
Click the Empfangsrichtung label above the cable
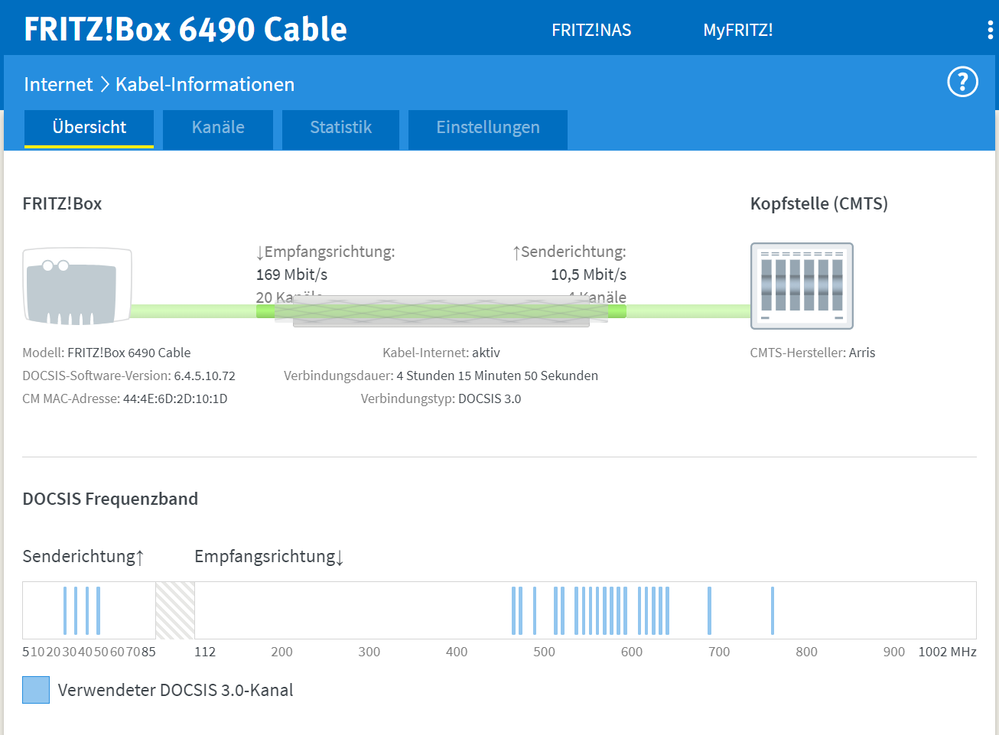326,252
